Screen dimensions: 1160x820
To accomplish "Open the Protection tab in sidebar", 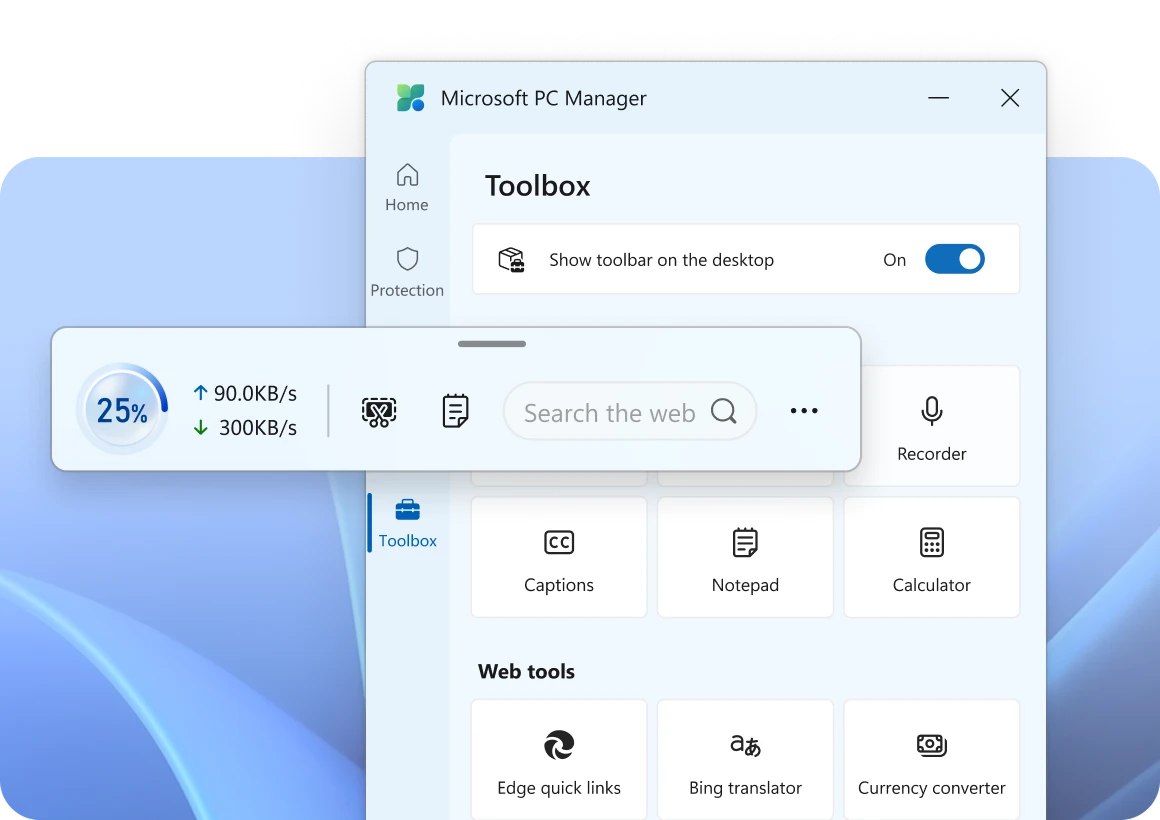I will (407, 272).
